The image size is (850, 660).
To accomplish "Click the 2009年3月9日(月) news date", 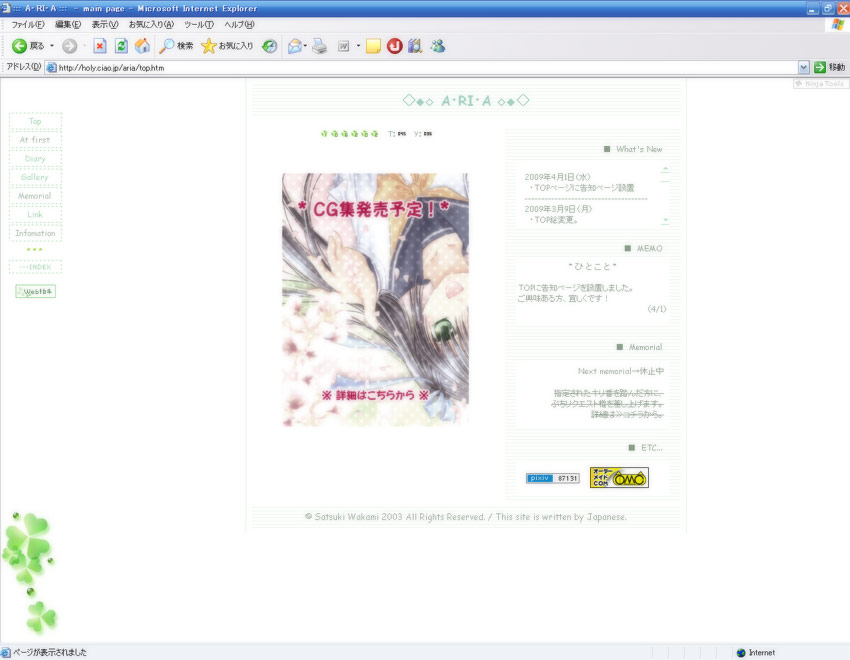I will click(x=558, y=209).
